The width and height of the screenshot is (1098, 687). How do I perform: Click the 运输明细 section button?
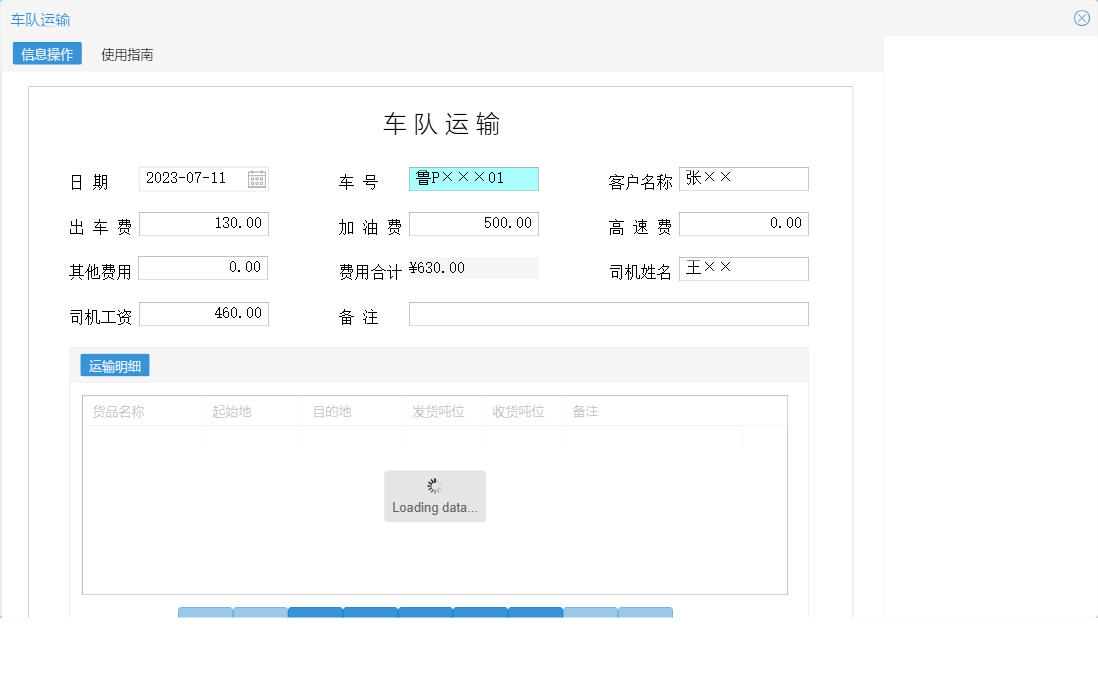click(113, 364)
